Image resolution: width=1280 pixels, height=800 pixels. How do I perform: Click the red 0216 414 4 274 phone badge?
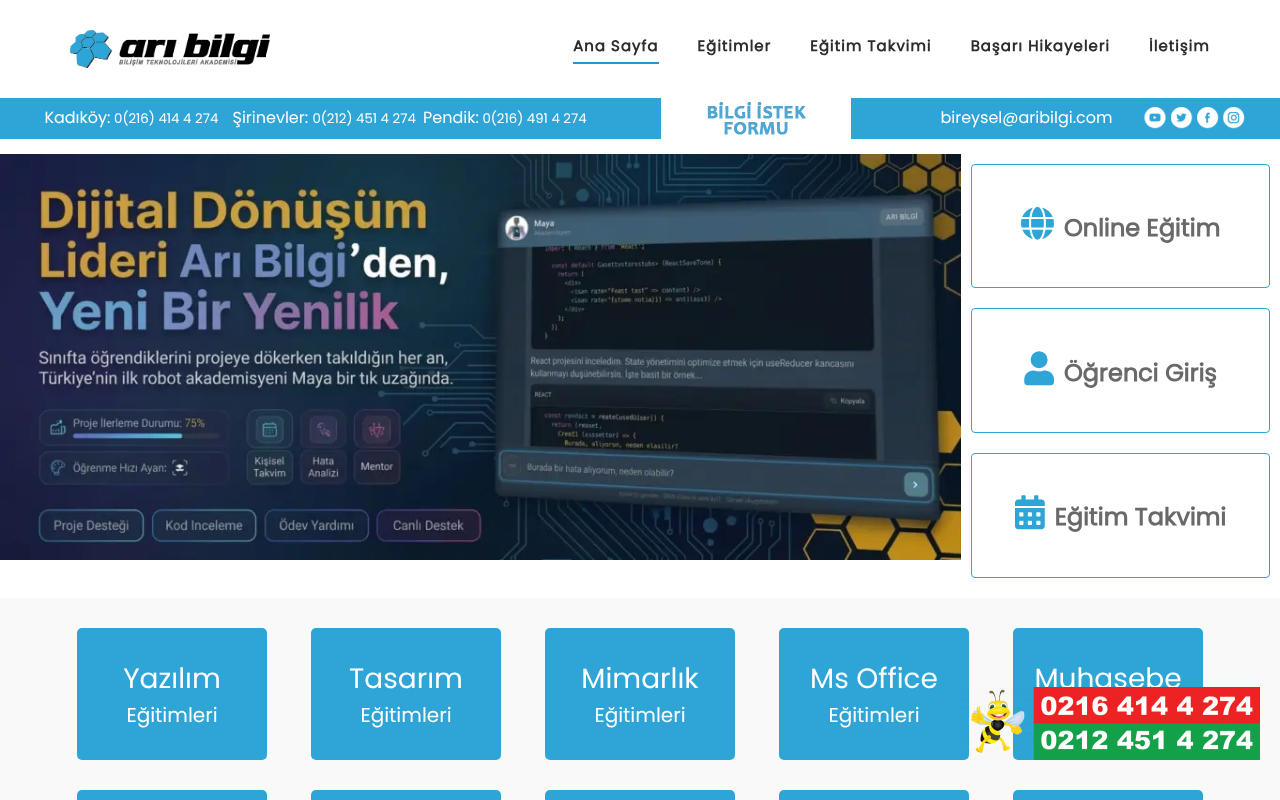[x=1146, y=706]
